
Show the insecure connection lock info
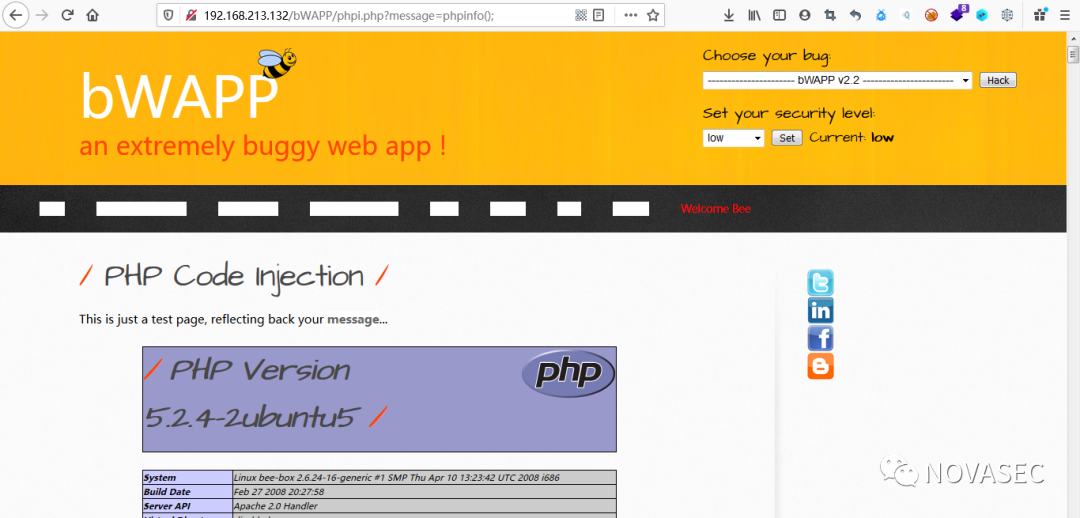[189, 15]
